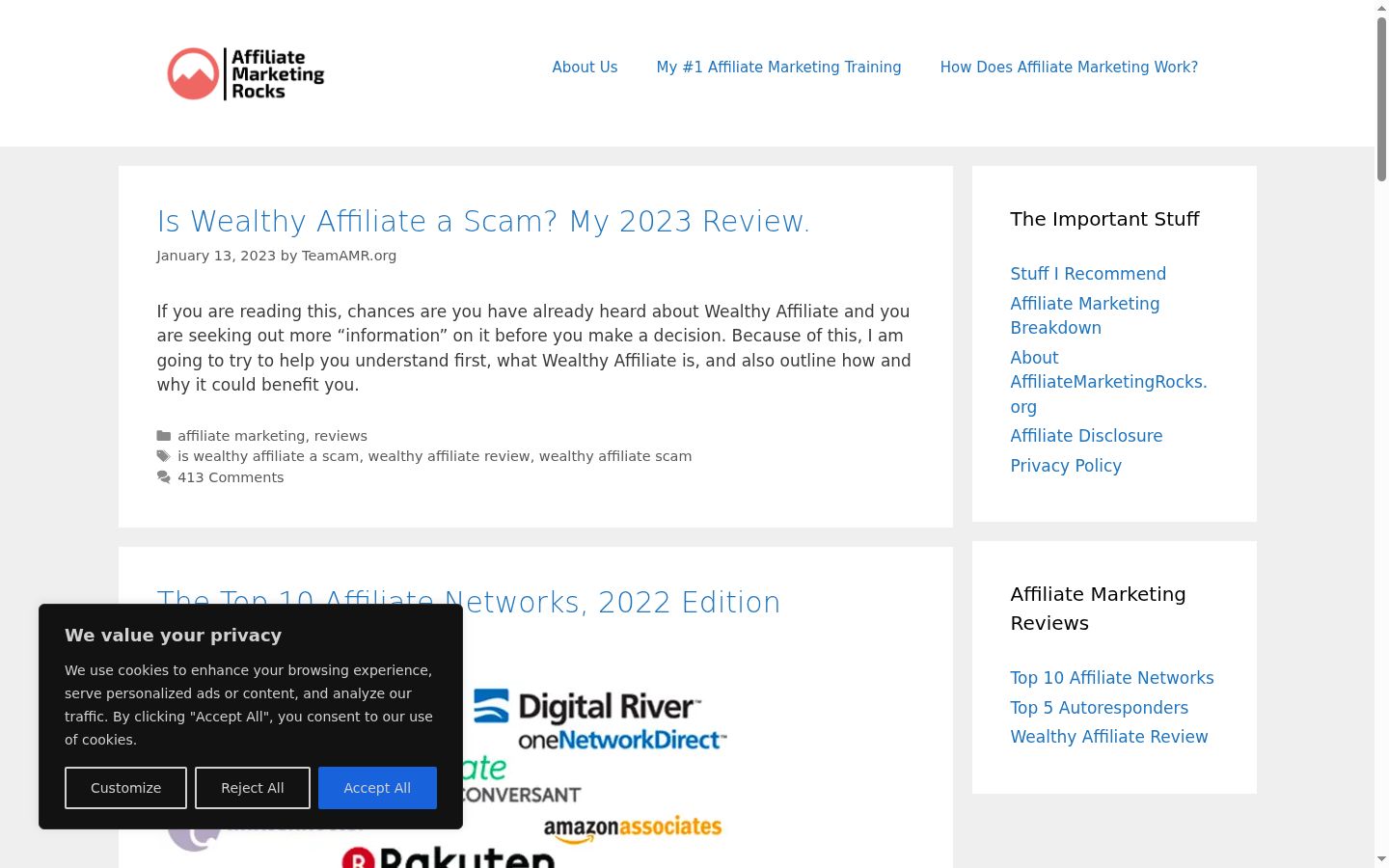Open Top 5 Autoresponders sidebar link
This screenshot has width=1389, height=868.
coord(1099,708)
